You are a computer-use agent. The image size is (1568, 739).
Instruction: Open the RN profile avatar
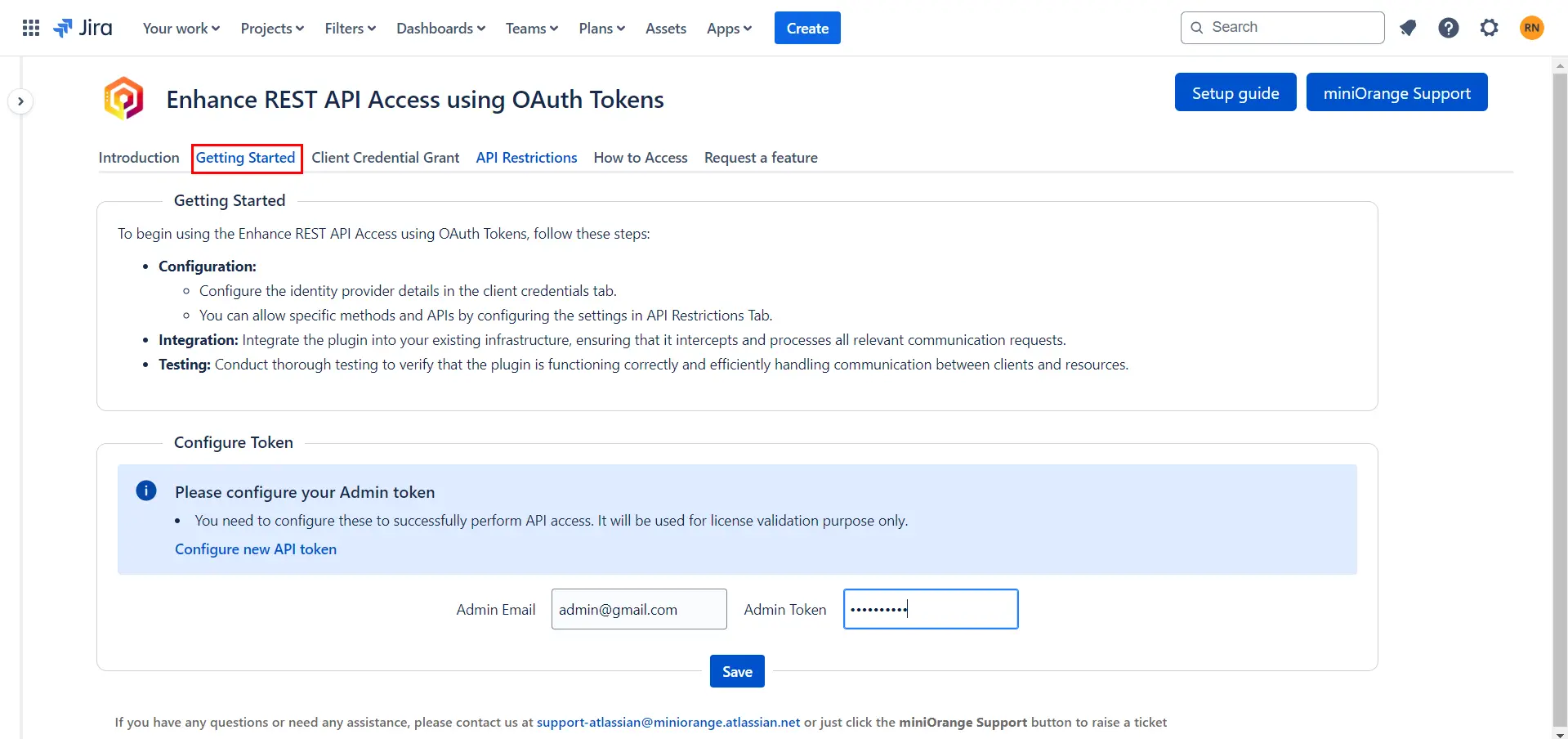pyautogui.click(x=1532, y=28)
